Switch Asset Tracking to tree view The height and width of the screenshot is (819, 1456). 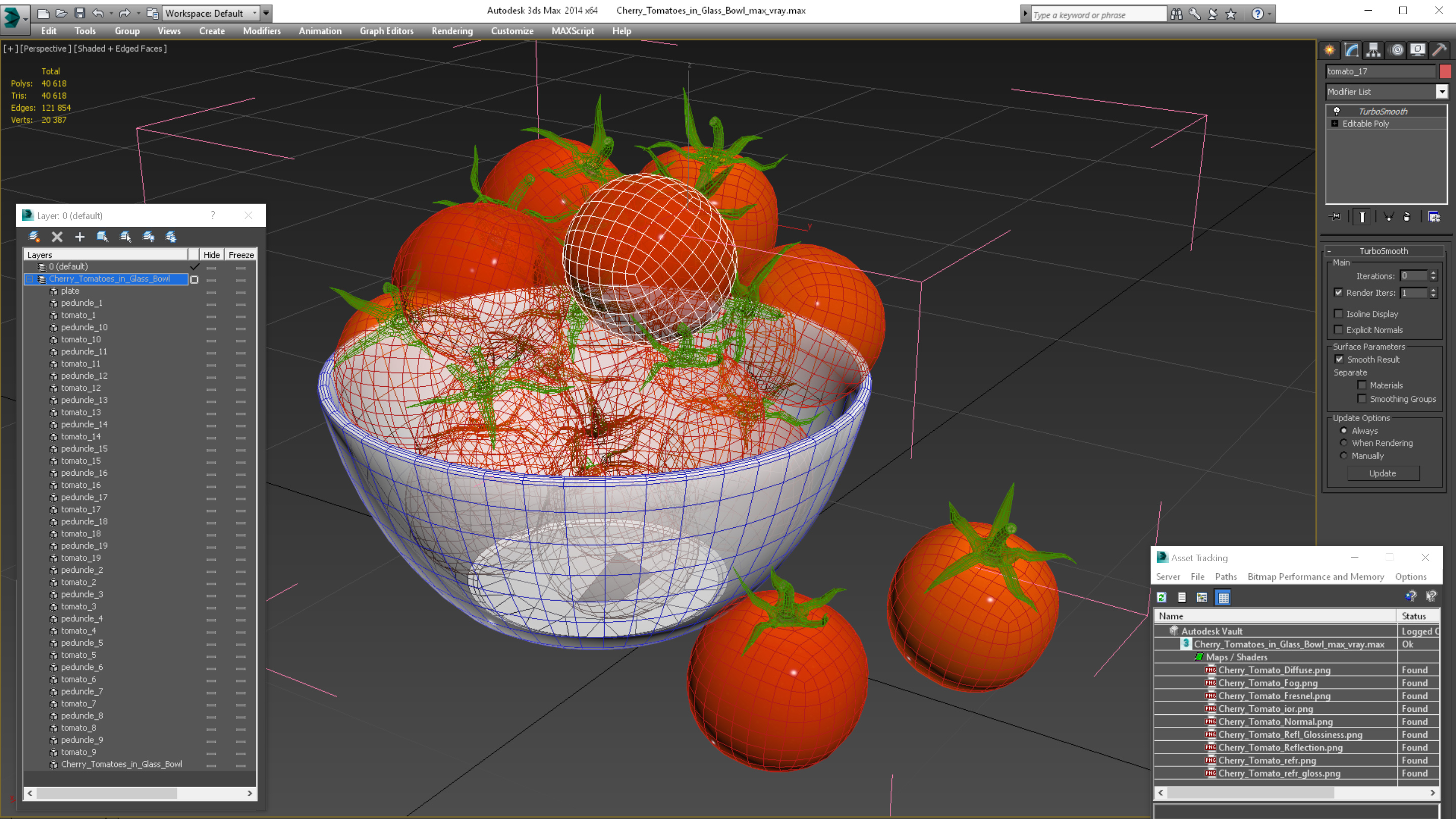click(1202, 597)
